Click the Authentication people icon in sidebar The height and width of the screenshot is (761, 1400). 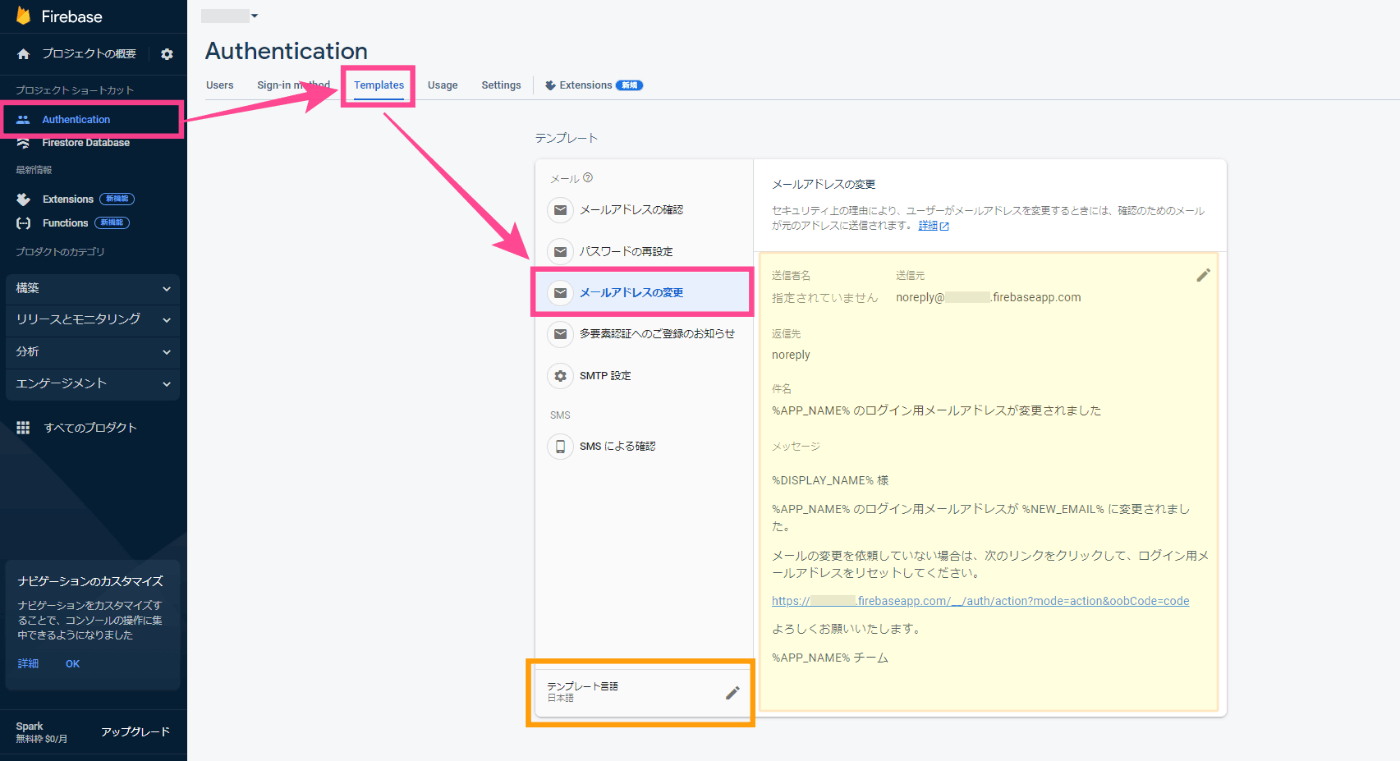click(24, 120)
